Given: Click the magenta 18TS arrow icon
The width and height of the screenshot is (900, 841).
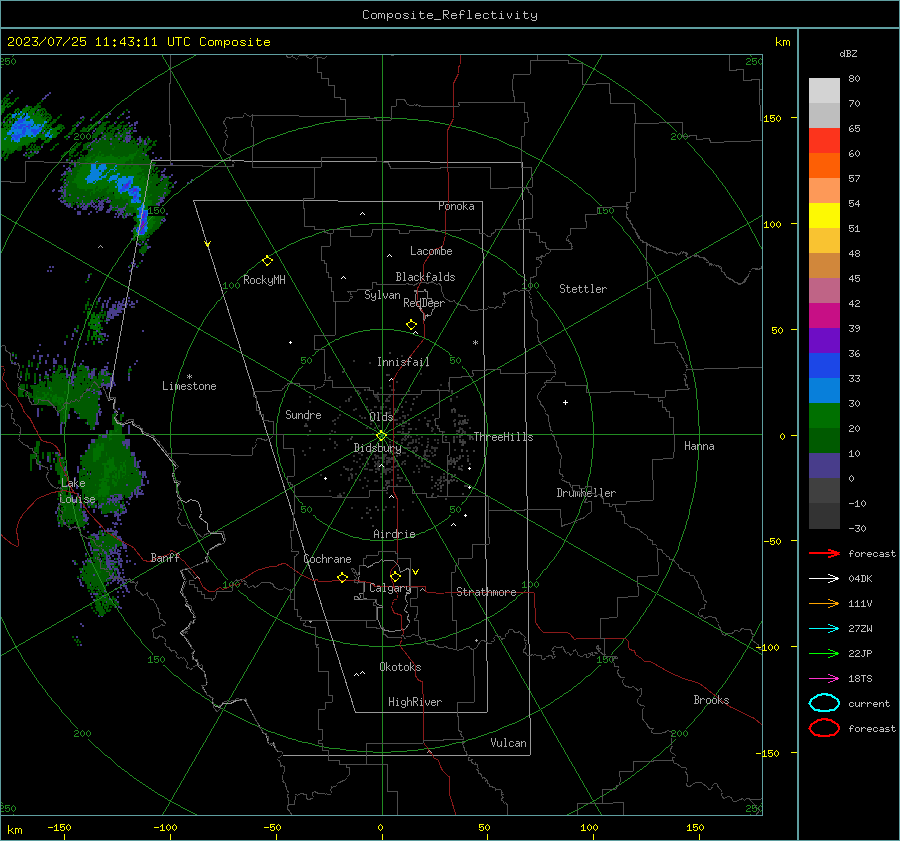Looking at the screenshot, I should [824, 679].
